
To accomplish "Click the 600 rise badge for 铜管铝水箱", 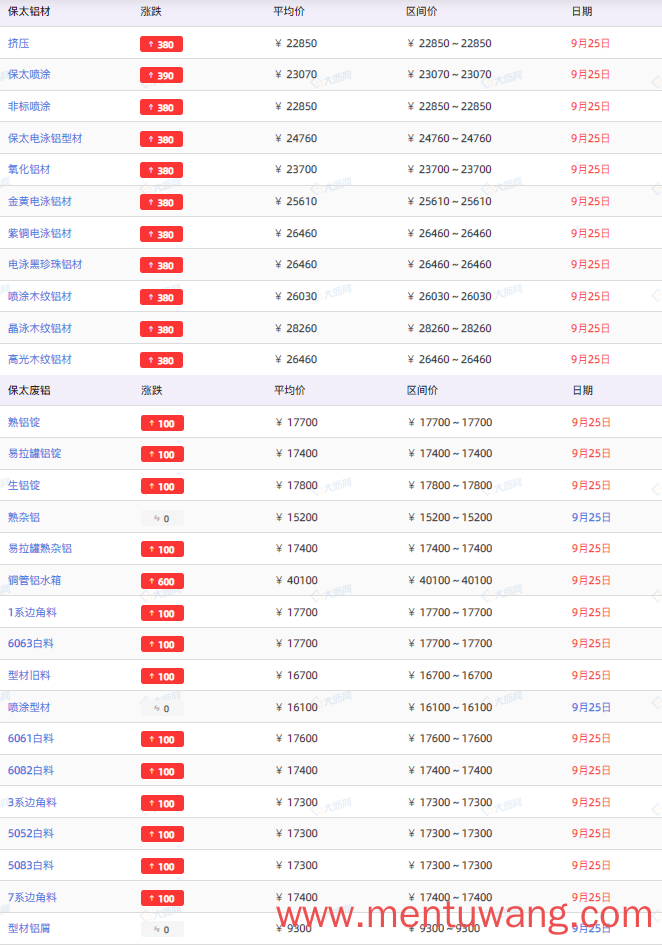I will (x=162, y=581).
